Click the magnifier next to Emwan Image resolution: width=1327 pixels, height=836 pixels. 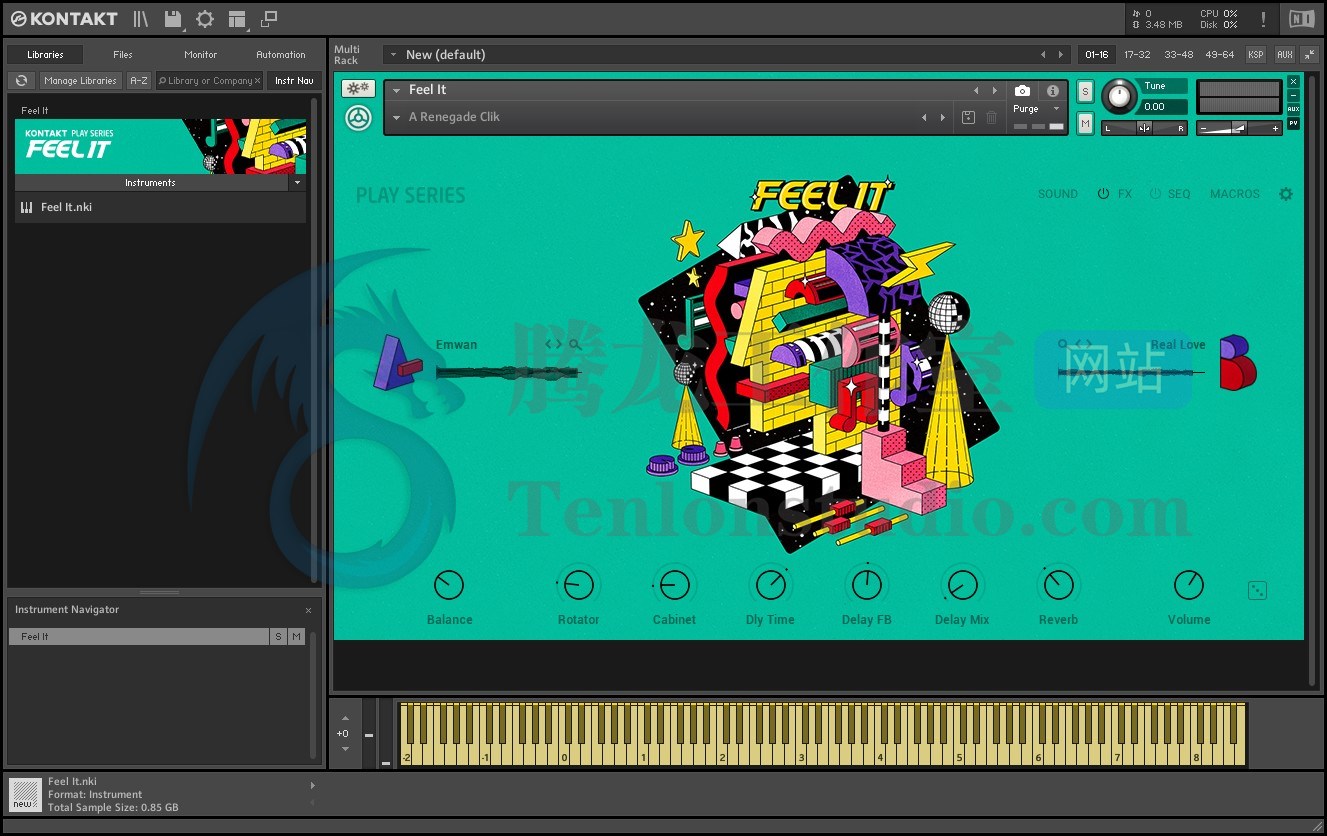click(575, 344)
